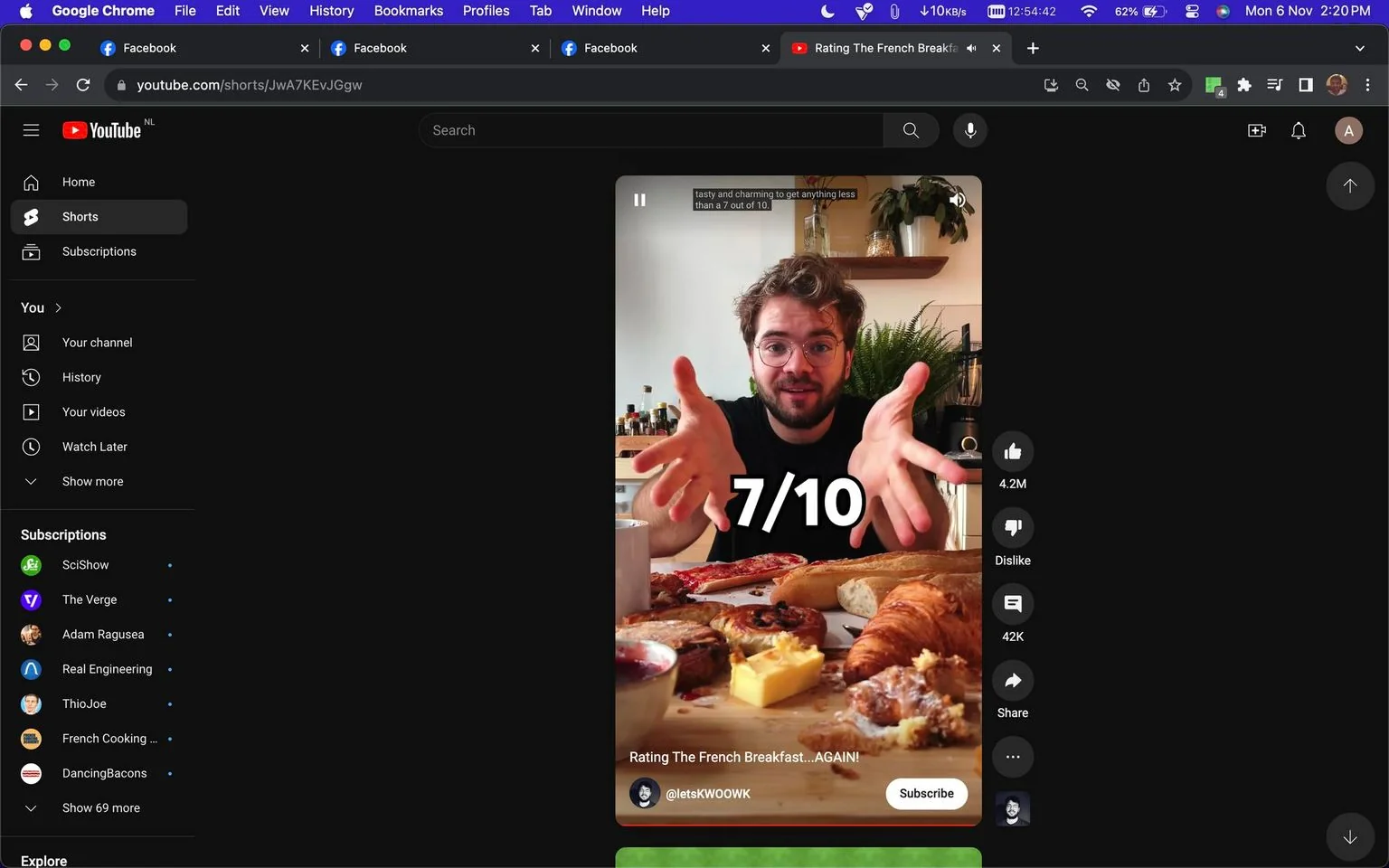Open Adam Ragusea channel
The height and width of the screenshot is (868, 1389).
point(99,634)
